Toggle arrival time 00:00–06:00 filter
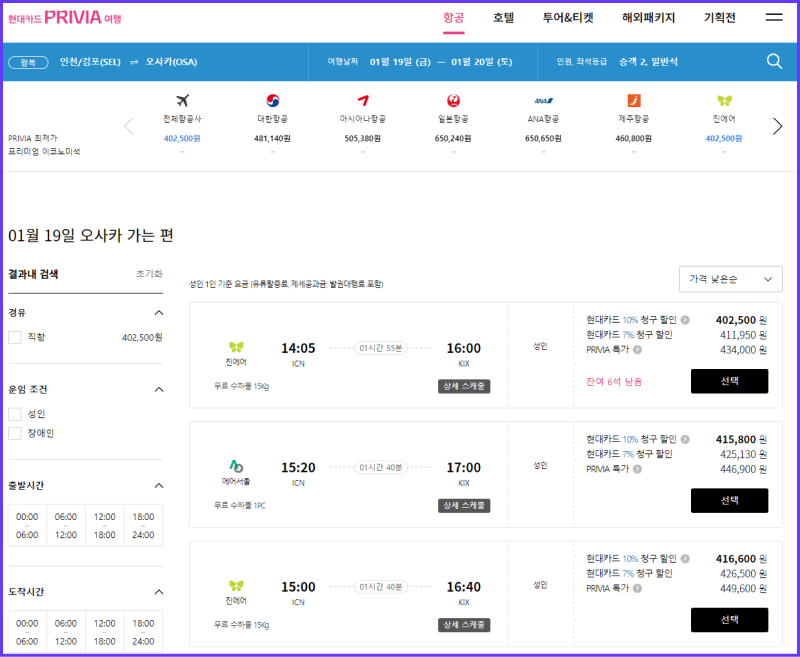Screen dimensions: 800x657 [x=27, y=632]
